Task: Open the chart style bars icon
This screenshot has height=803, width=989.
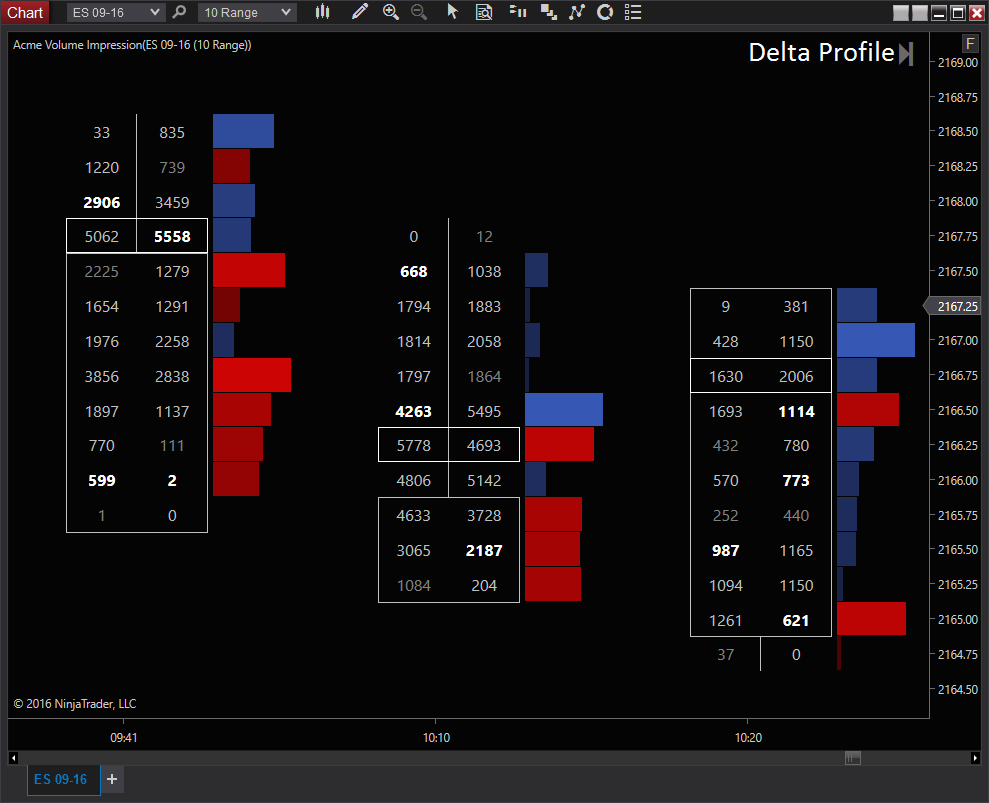Action: click(322, 12)
